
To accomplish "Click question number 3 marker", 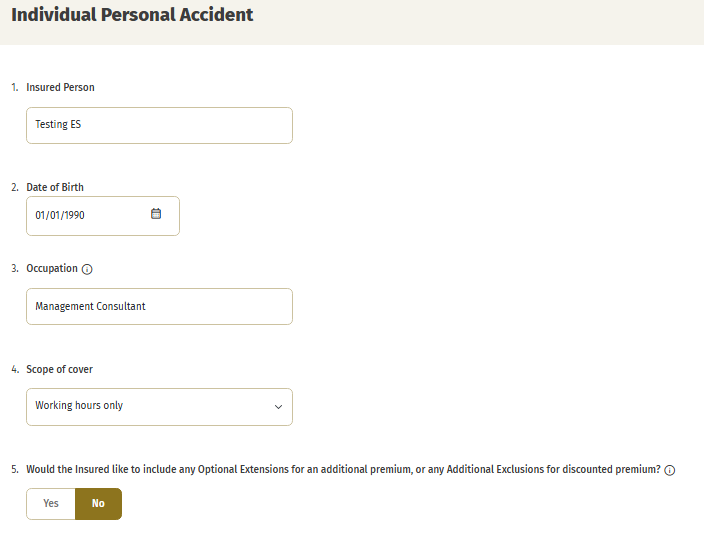I will [x=15, y=268].
